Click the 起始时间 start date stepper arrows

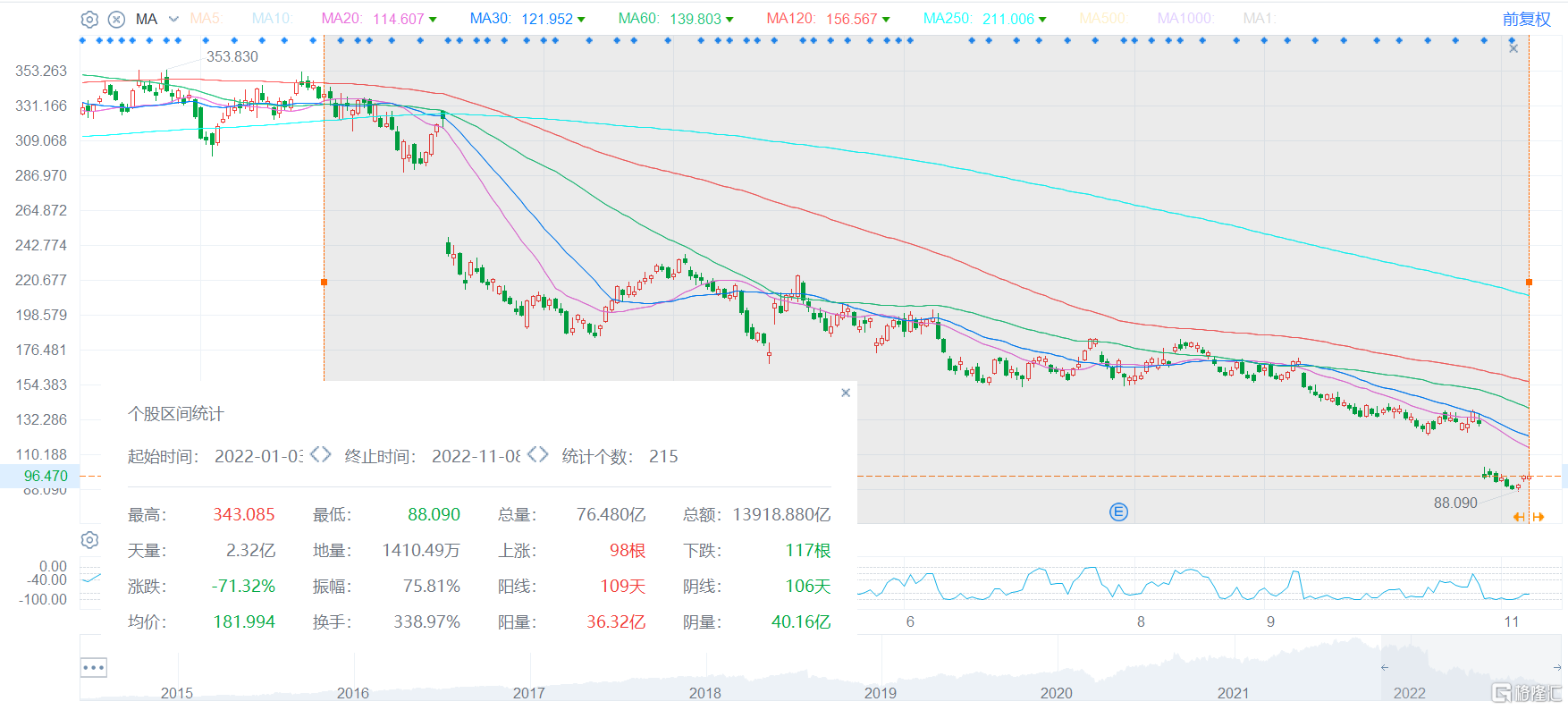coord(321,455)
